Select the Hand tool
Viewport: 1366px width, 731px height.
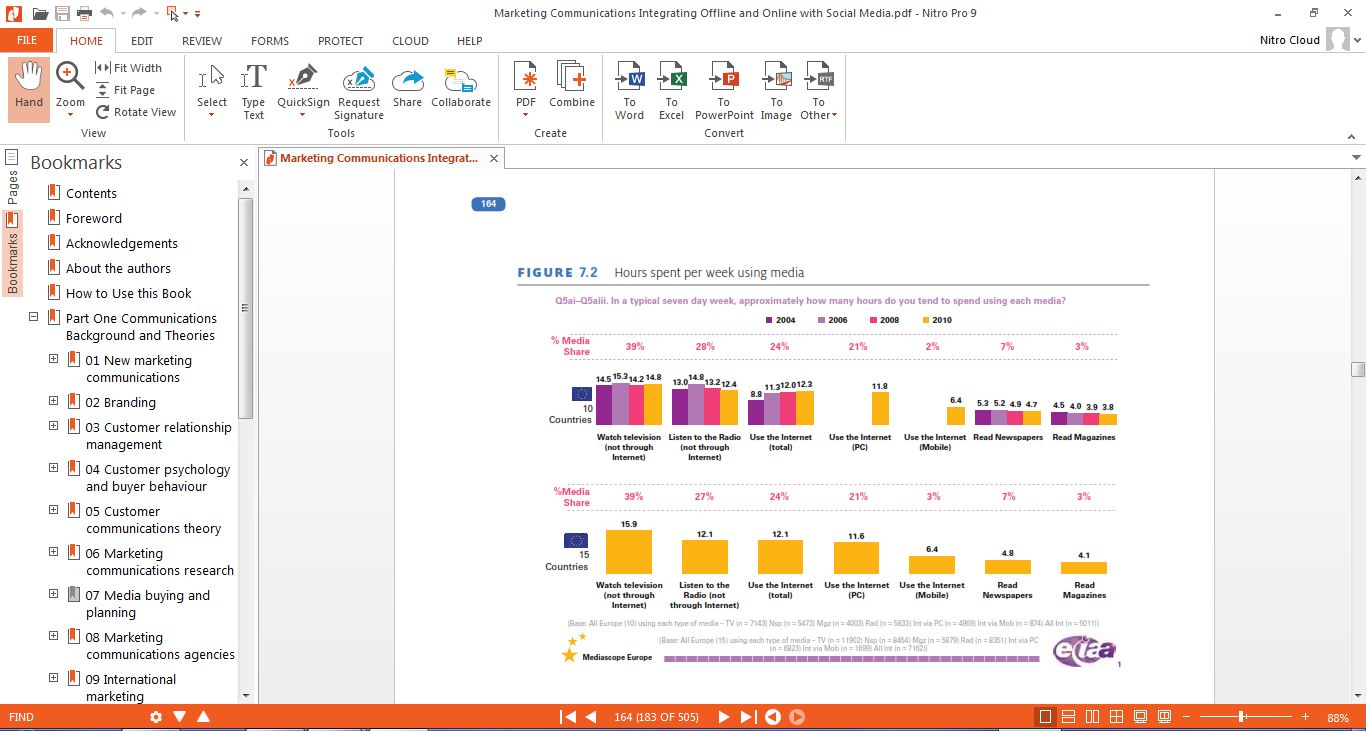[29, 88]
